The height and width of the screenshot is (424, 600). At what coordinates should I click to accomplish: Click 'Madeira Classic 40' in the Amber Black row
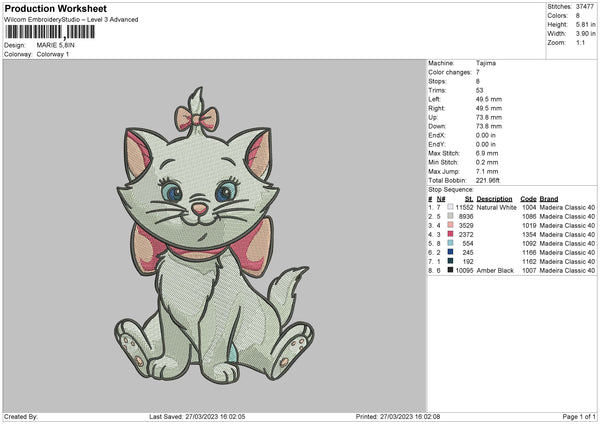[567, 271]
